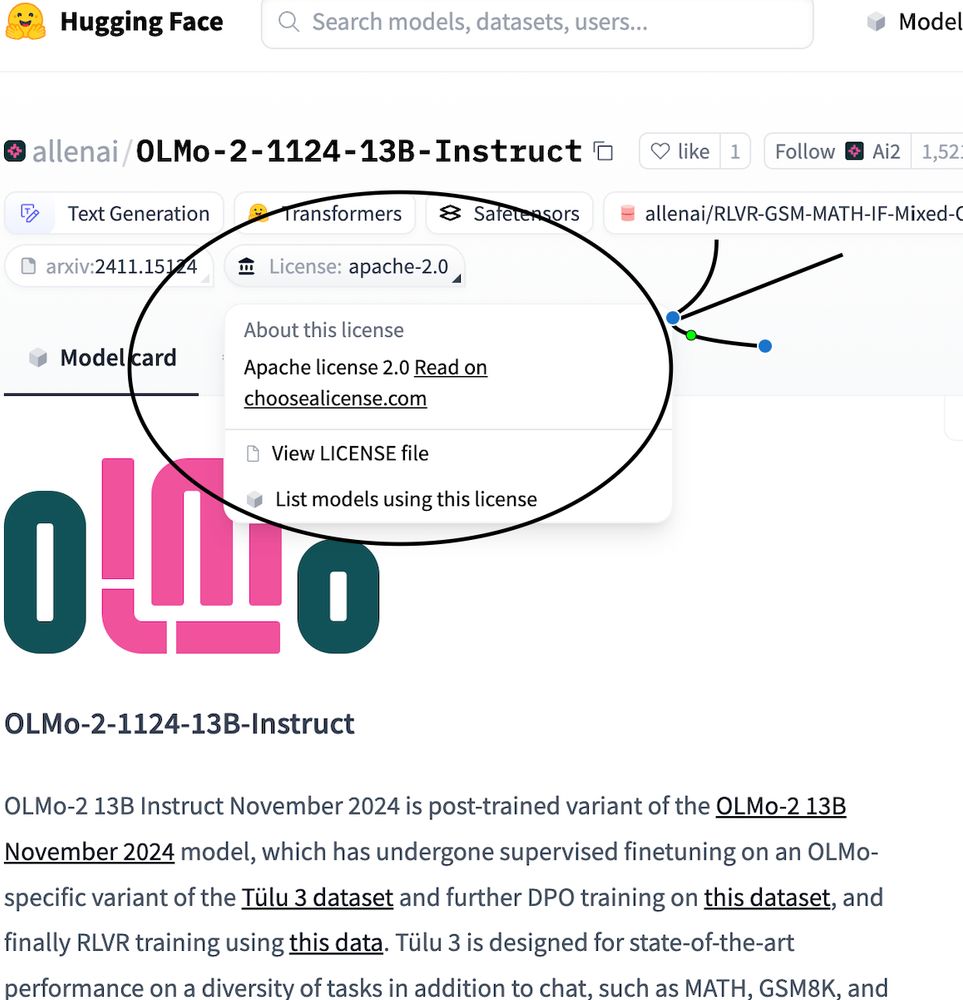Click the 'Apache license 2.0' text

(327, 367)
